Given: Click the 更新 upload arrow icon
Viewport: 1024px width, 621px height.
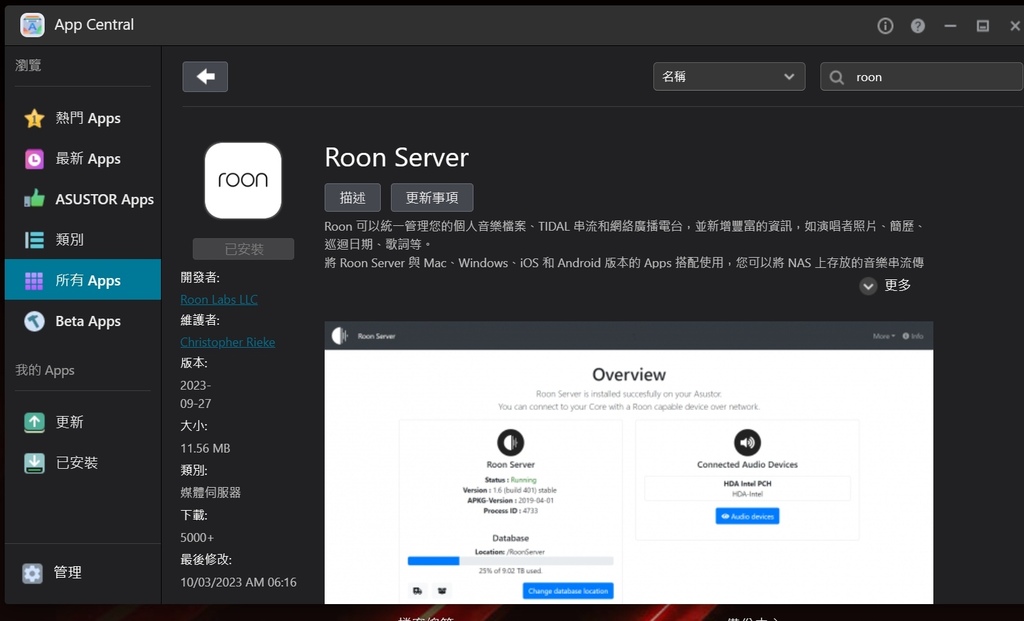Looking at the screenshot, I should click(34, 422).
